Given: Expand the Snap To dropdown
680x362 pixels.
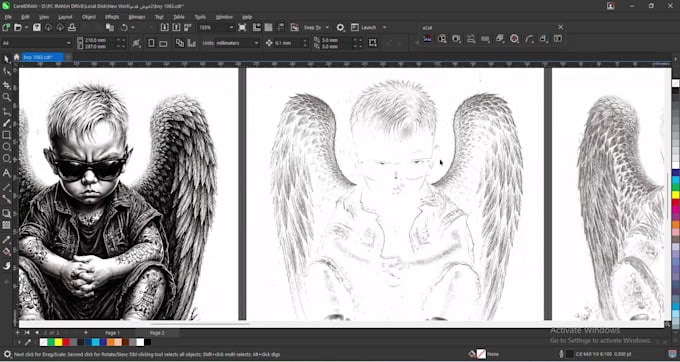Looking at the screenshot, I should pos(327,27).
